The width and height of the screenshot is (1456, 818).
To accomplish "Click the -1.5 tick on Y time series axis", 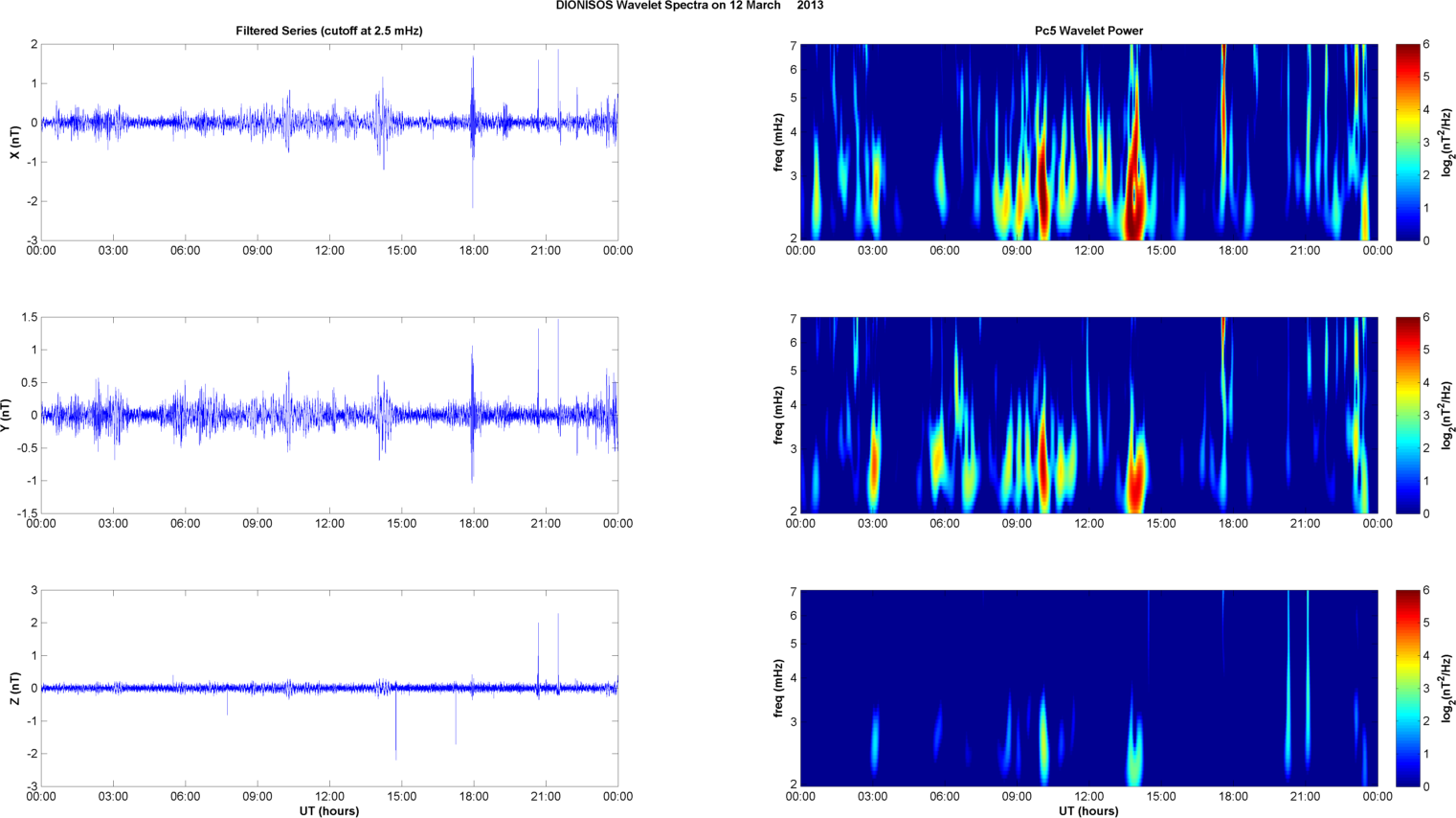I will (26, 513).
